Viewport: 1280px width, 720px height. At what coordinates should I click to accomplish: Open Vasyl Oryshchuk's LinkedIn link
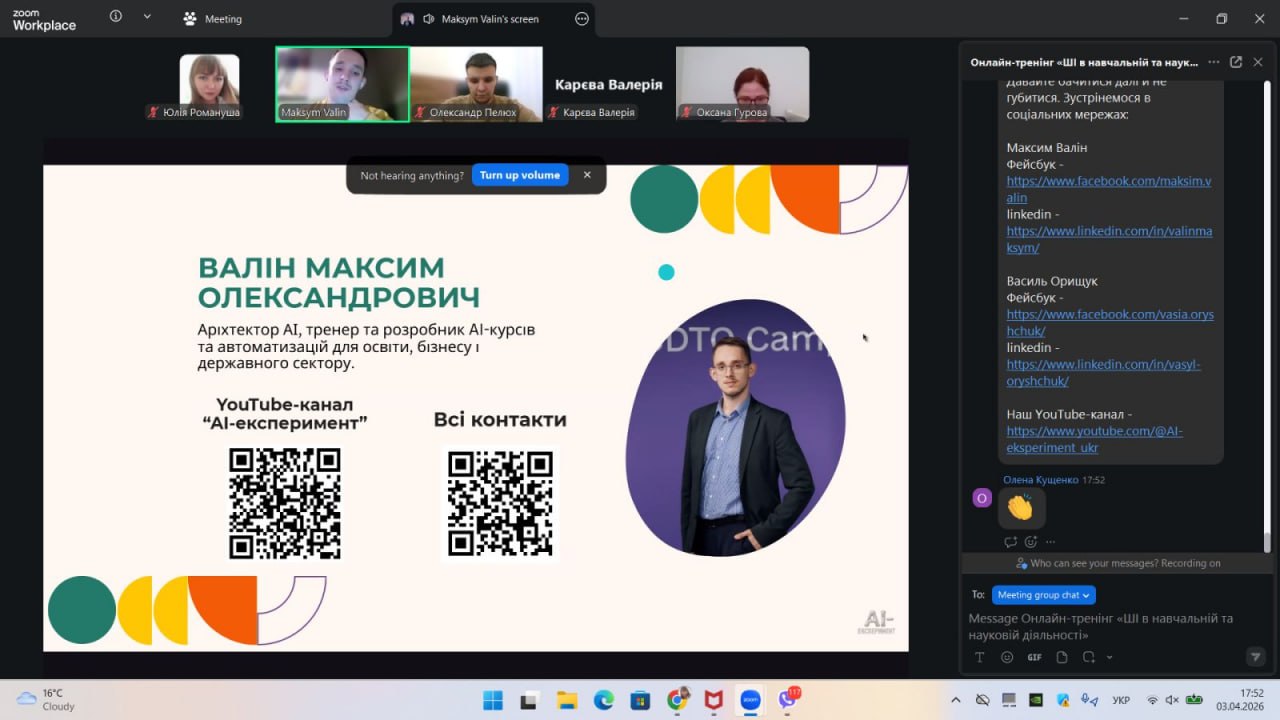coord(1103,372)
